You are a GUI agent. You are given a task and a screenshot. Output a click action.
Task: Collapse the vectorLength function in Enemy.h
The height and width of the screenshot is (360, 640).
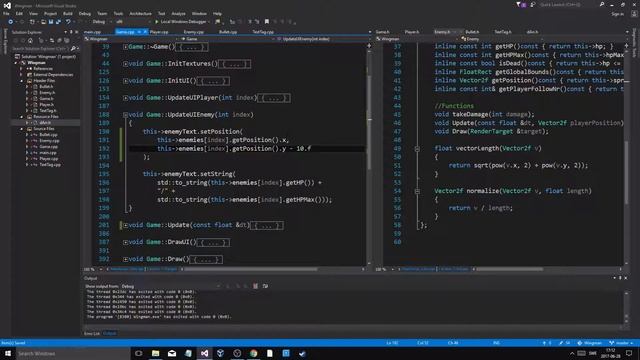pos(417,149)
